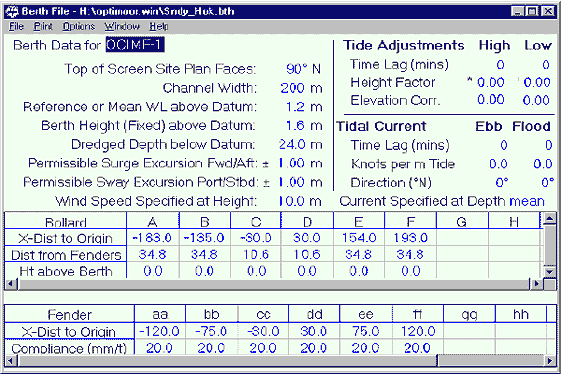The width and height of the screenshot is (561, 374).
Task: Click empty Fender gg X-Dist cell
Action: [x=469, y=331]
